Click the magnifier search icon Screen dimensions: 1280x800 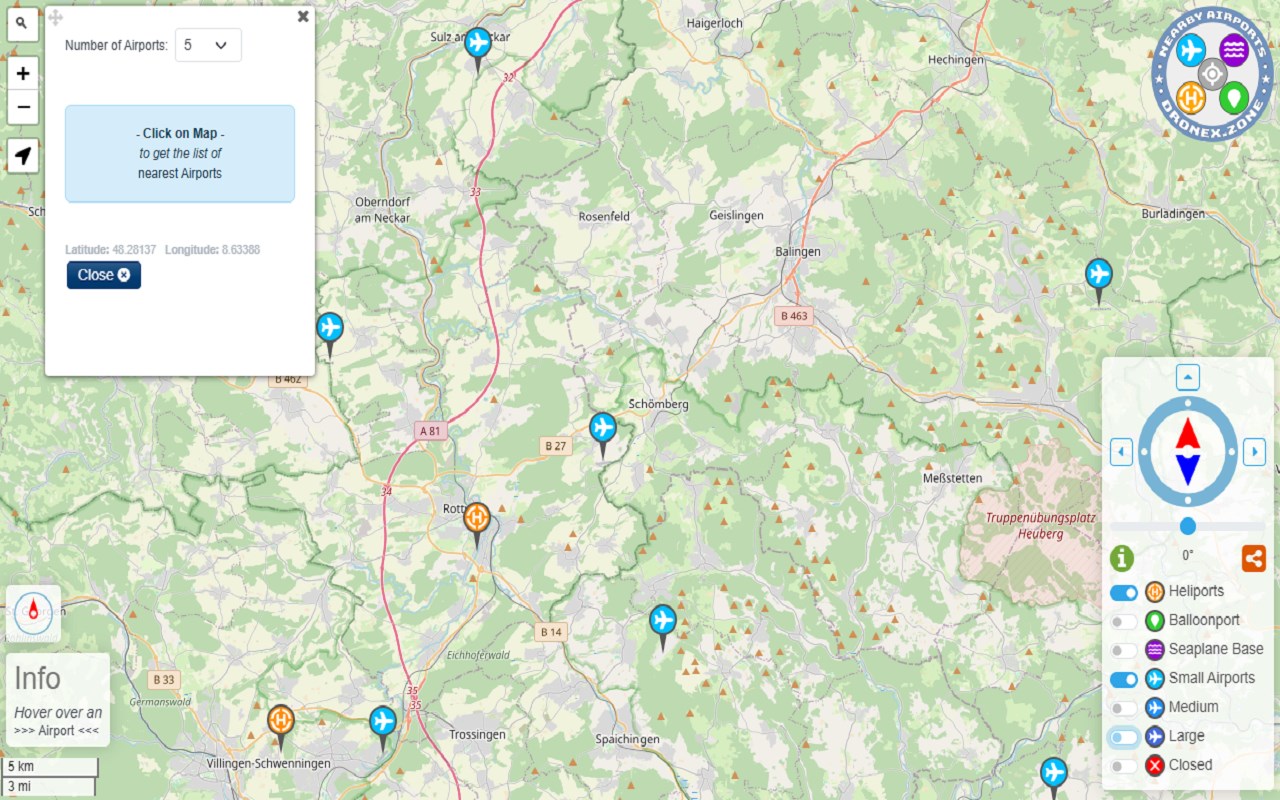pyautogui.click(x=23, y=23)
